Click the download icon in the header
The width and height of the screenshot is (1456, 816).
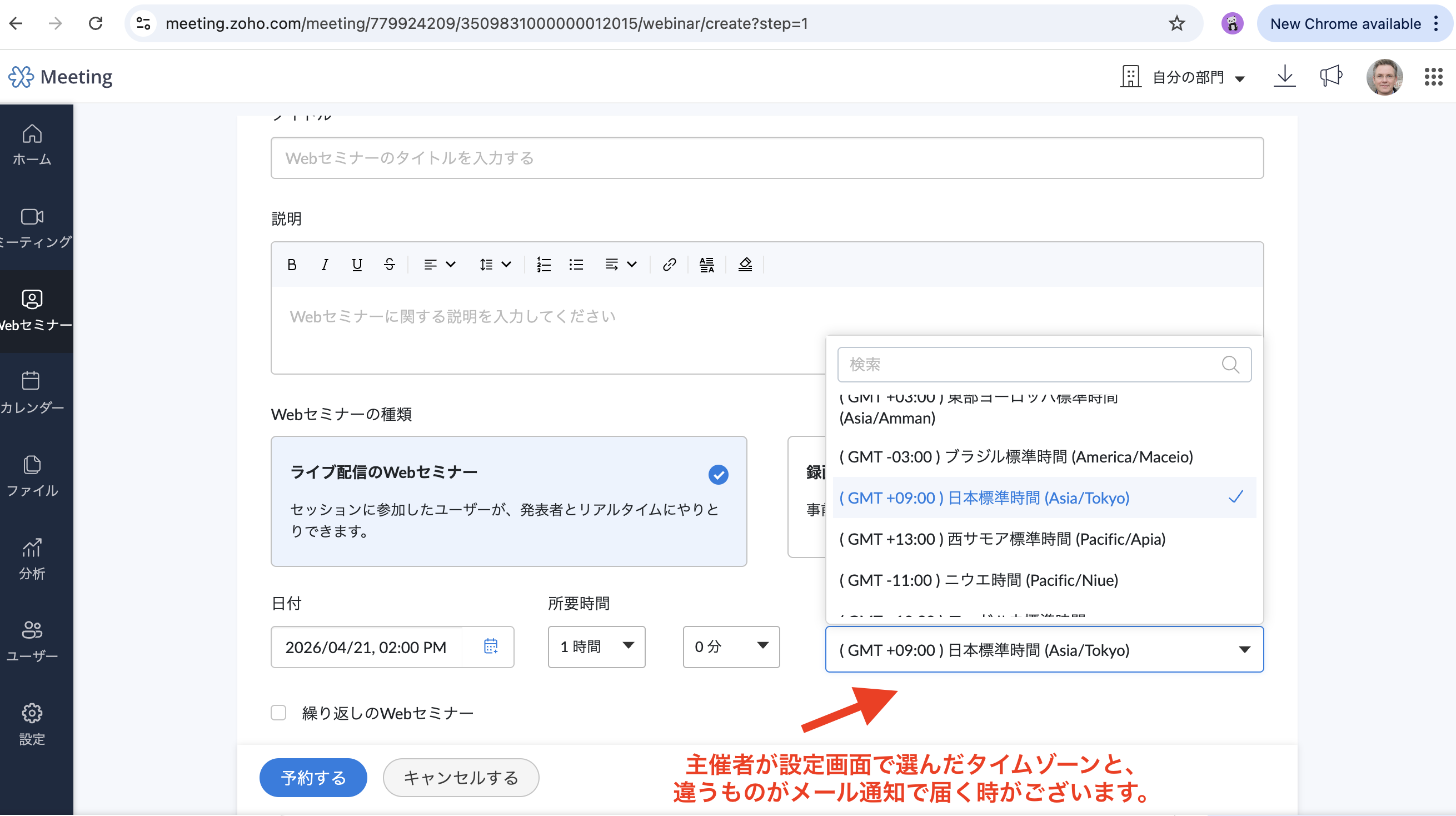1284,76
